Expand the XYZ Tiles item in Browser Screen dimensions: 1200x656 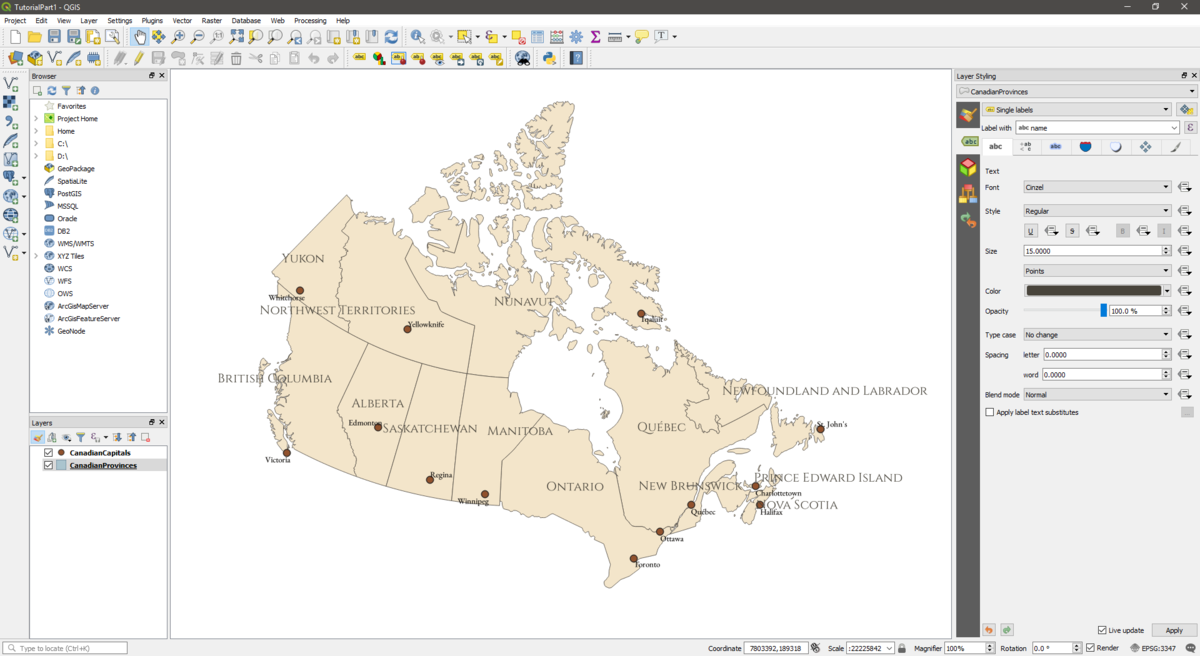coord(35,255)
